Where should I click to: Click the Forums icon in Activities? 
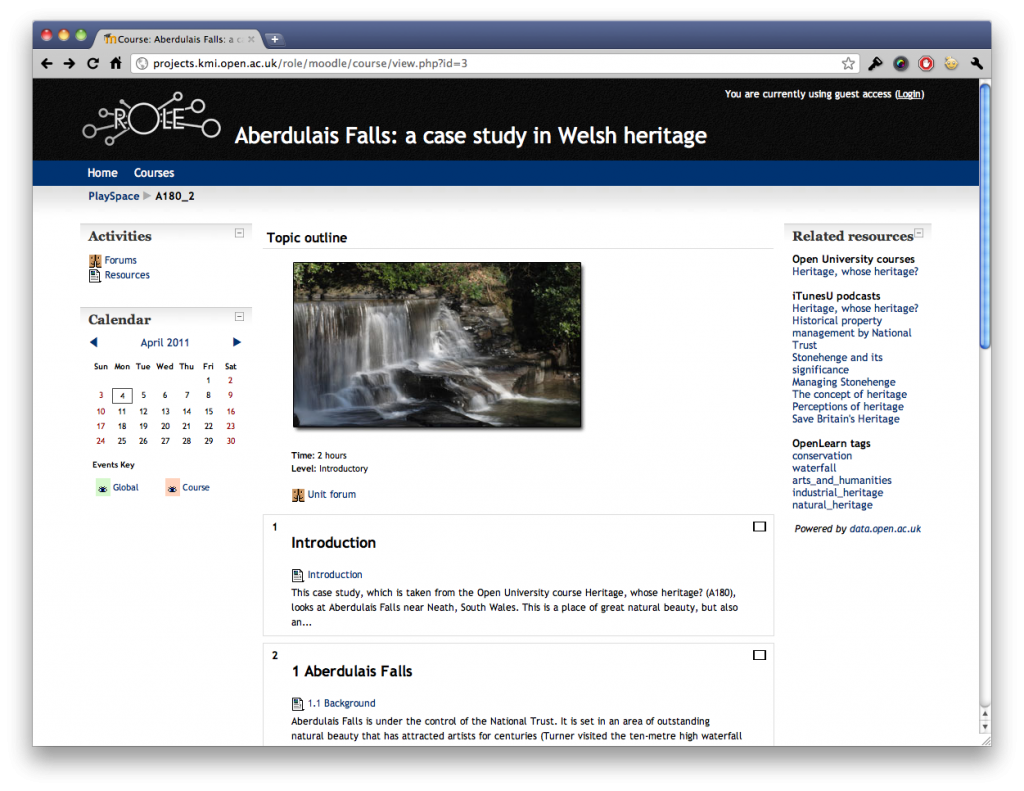click(95, 261)
